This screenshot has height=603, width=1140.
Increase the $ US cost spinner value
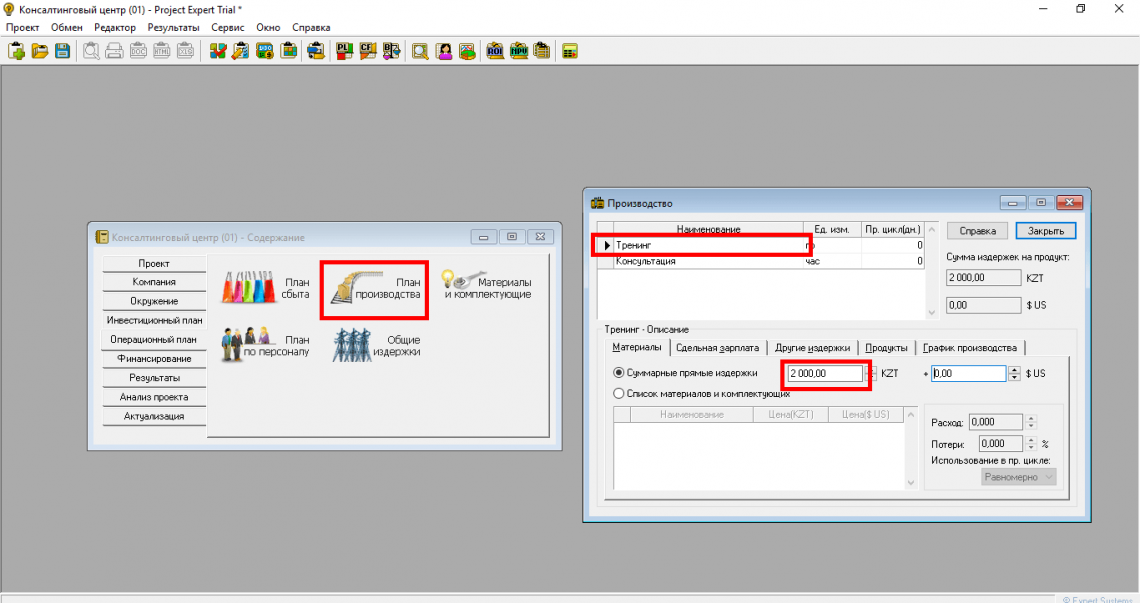click(x=1014, y=369)
